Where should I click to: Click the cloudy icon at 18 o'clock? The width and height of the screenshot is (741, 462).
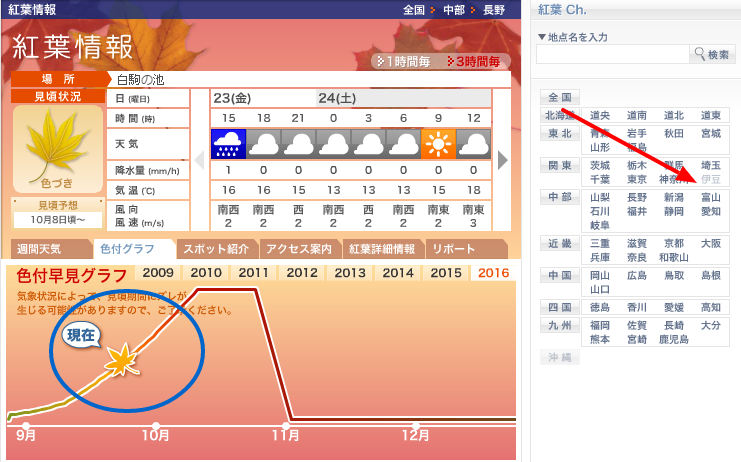263,144
